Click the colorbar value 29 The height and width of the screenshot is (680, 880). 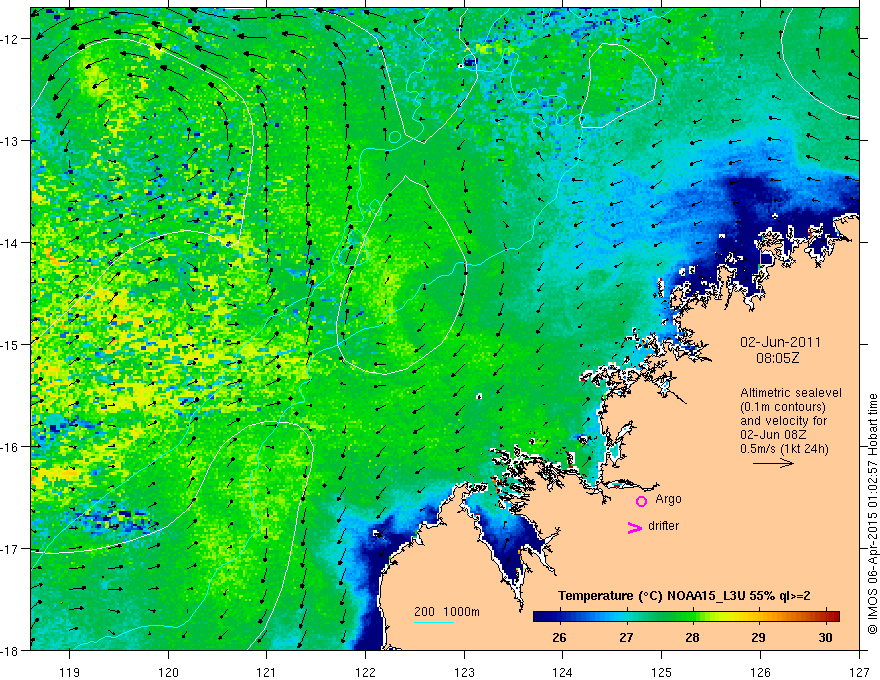click(x=758, y=637)
